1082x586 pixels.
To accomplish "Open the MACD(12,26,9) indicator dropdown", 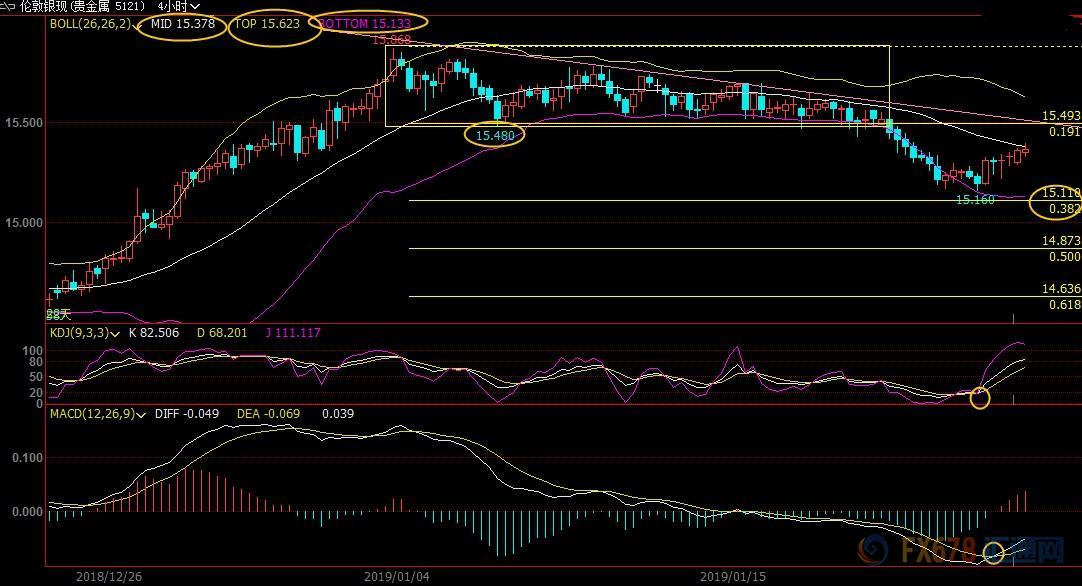I will [x=141, y=414].
